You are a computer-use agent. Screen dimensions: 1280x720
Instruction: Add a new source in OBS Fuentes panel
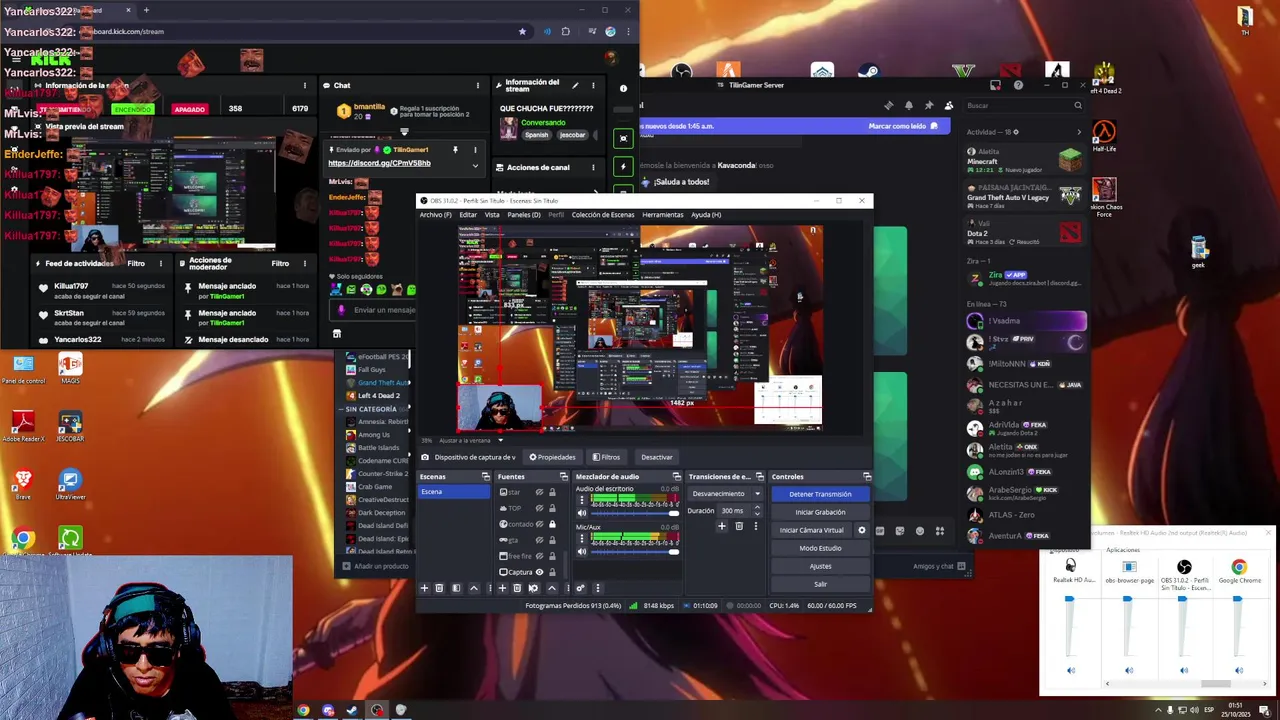(x=502, y=588)
